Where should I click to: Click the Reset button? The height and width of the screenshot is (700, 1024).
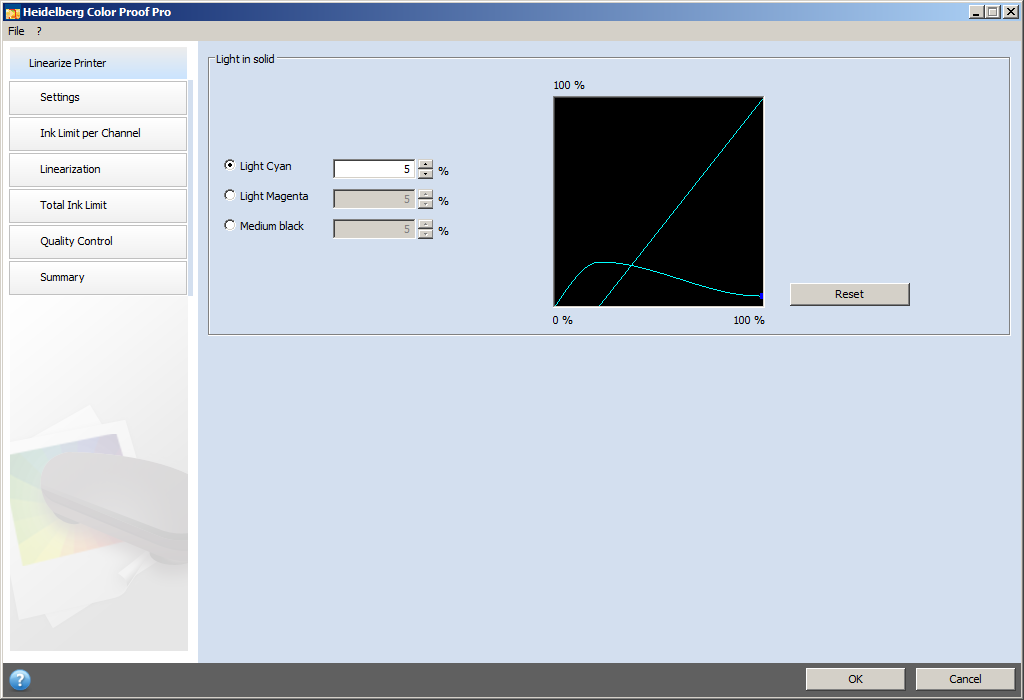850,294
